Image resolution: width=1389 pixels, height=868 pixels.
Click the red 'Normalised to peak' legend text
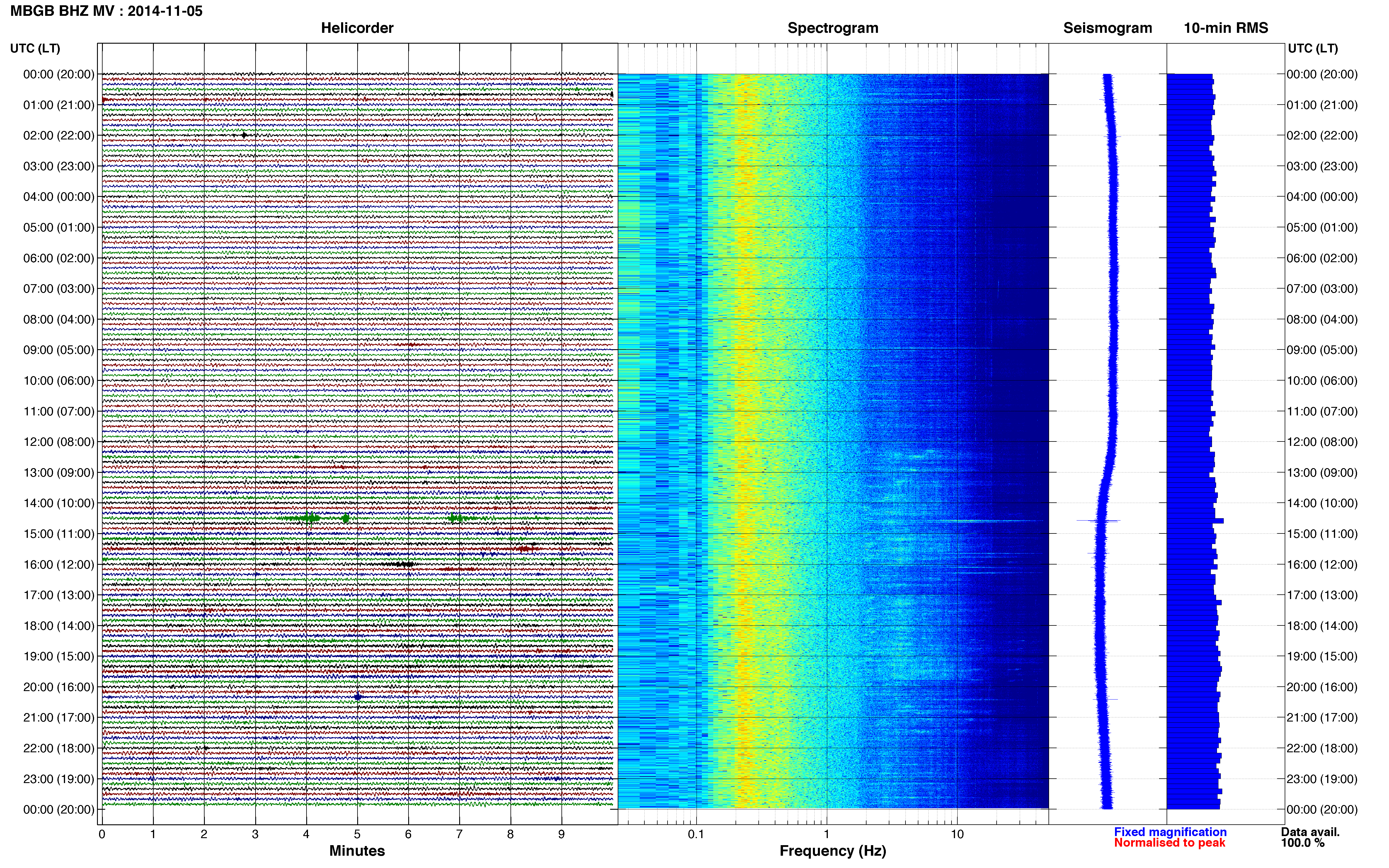(x=1170, y=843)
